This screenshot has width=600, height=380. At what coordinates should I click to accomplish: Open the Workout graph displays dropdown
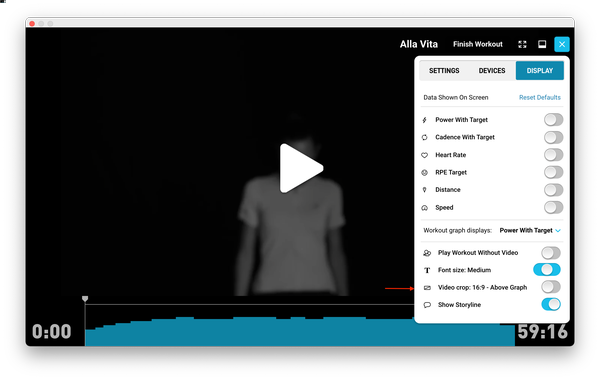(x=530, y=230)
